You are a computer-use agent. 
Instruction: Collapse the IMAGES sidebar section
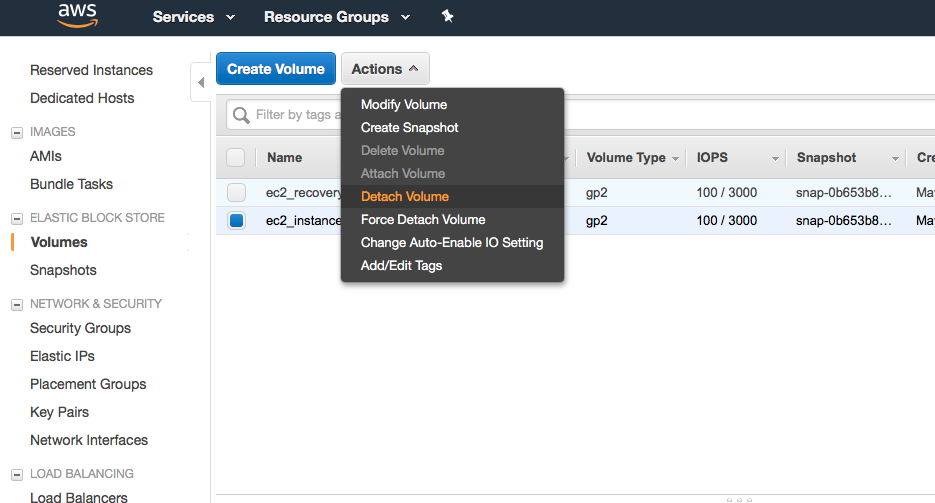pos(17,132)
